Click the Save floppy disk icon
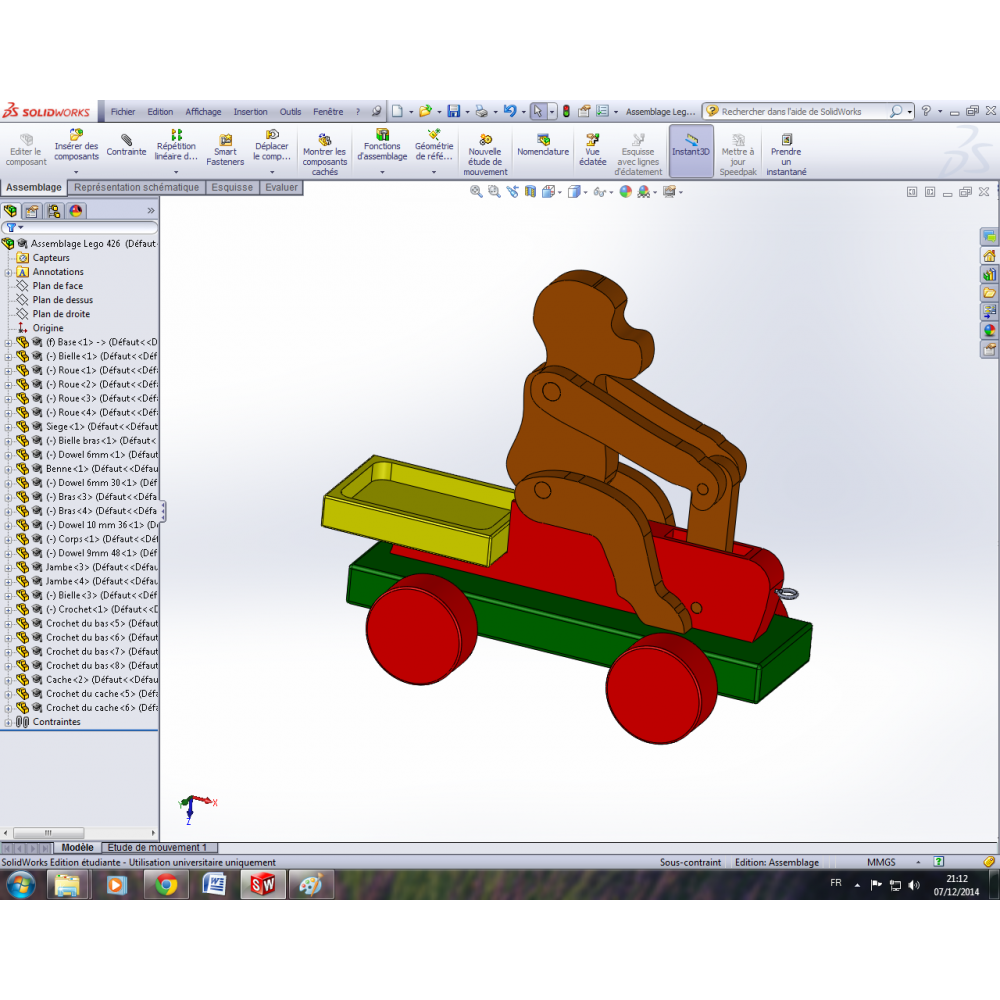Viewport: 1000px width, 1000px height. (x=454, y=112)
